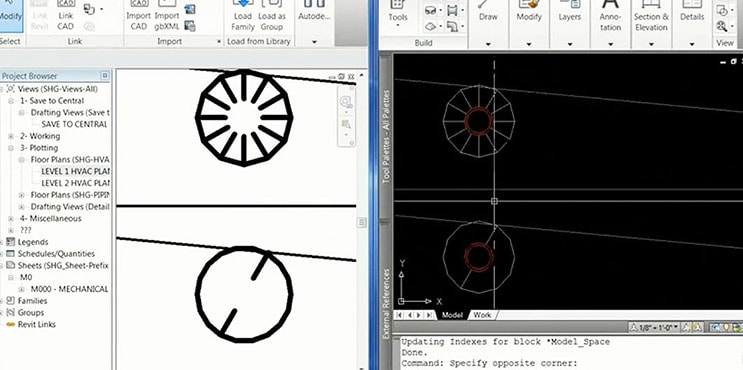Switch to the Model tab

click(x=452, y=315)
